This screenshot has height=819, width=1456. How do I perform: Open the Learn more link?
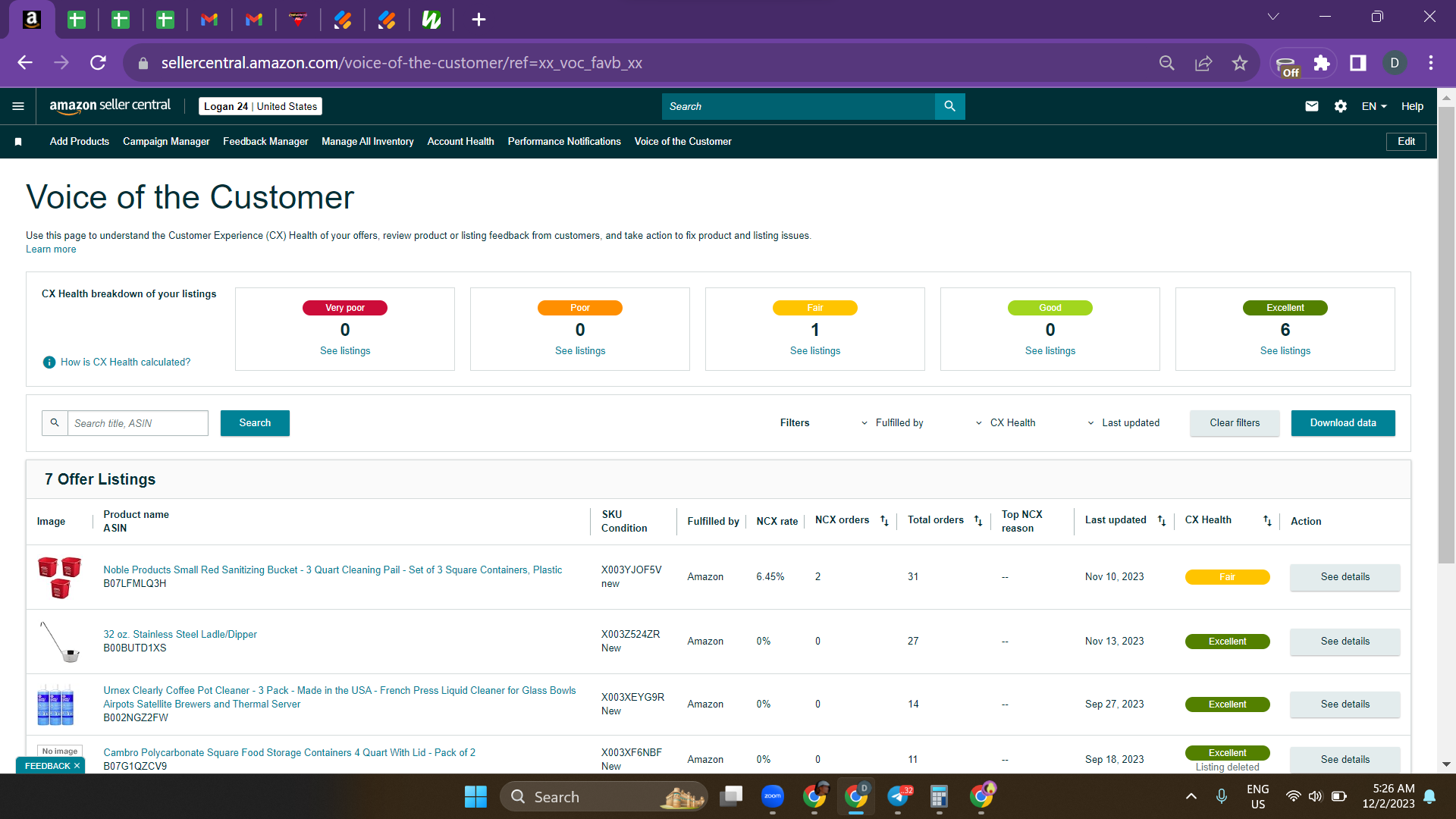pos(51,249)
